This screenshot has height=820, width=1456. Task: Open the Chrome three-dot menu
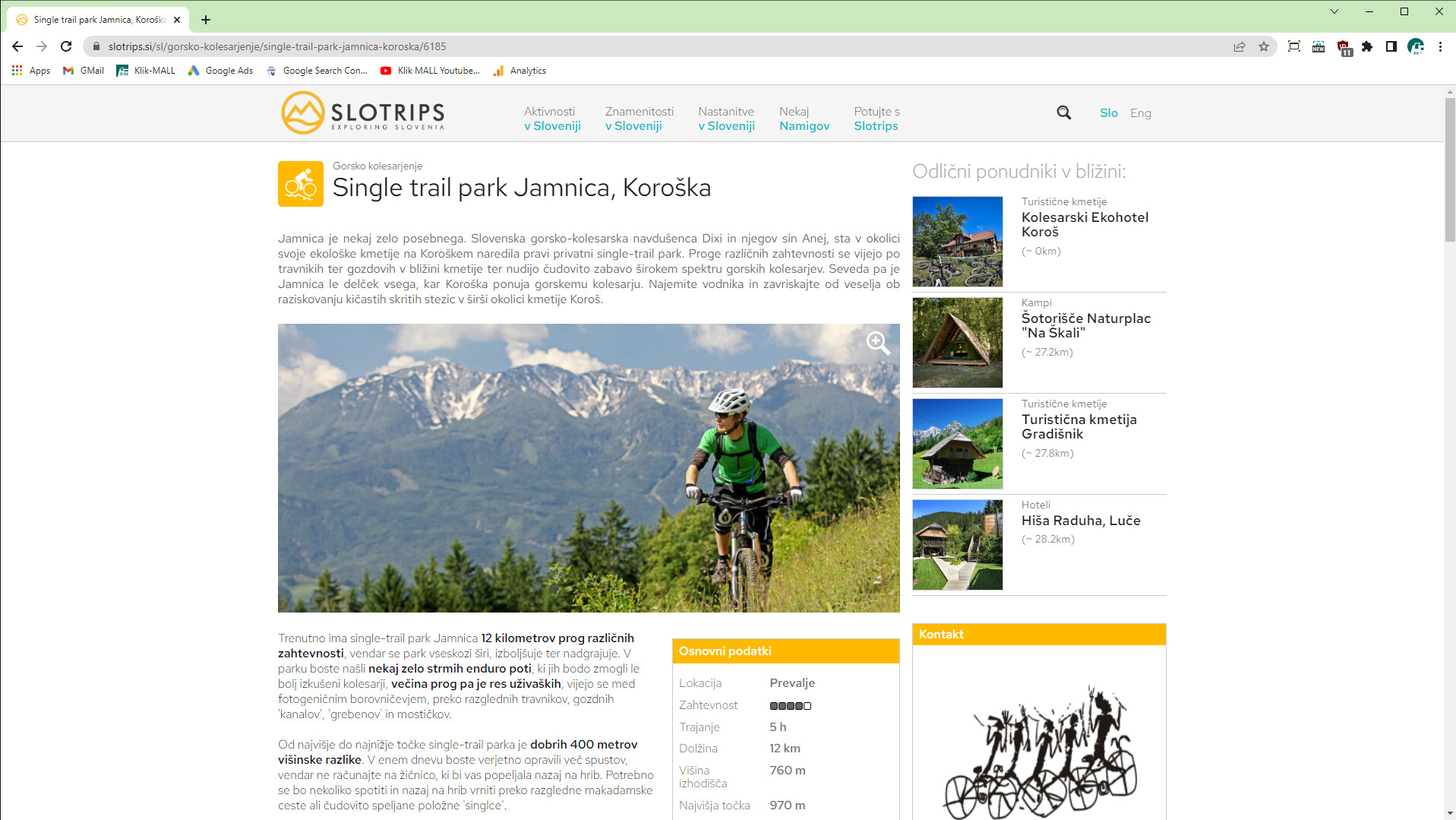tap(1440, 46)
